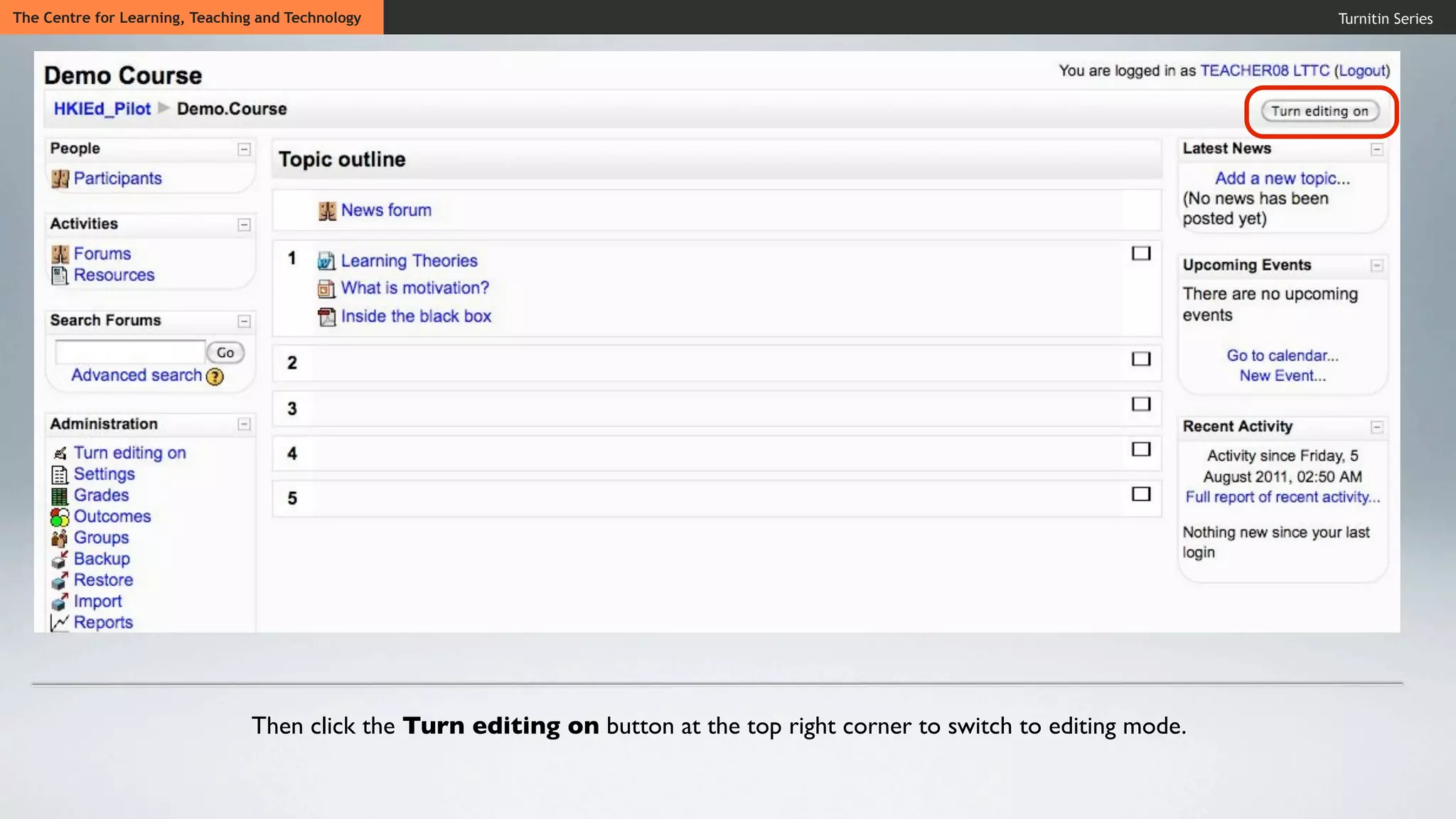This screenshot has width=1456, height=819.
Task: Open Full report of recent activity
Action: [x=1283, y=497]
